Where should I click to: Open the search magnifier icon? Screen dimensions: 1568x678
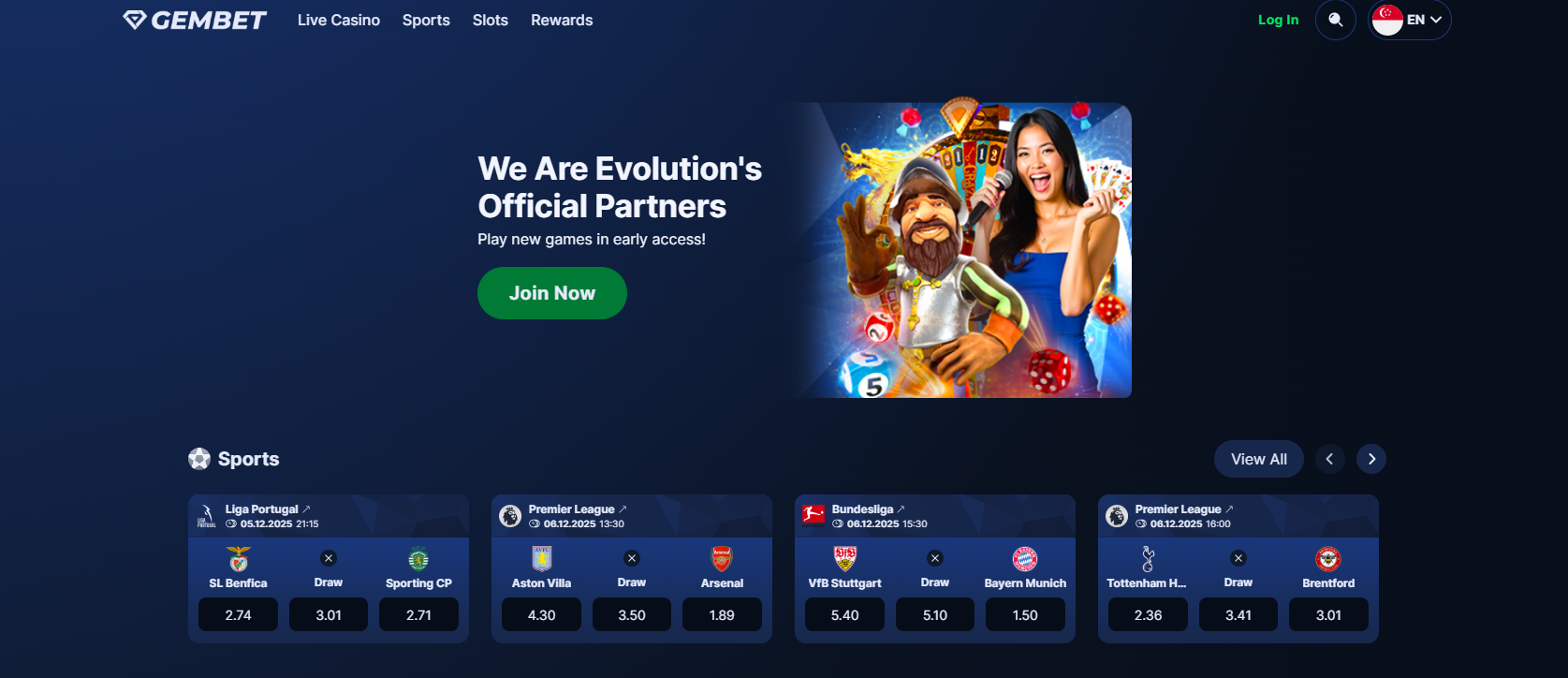[1336, 20]
